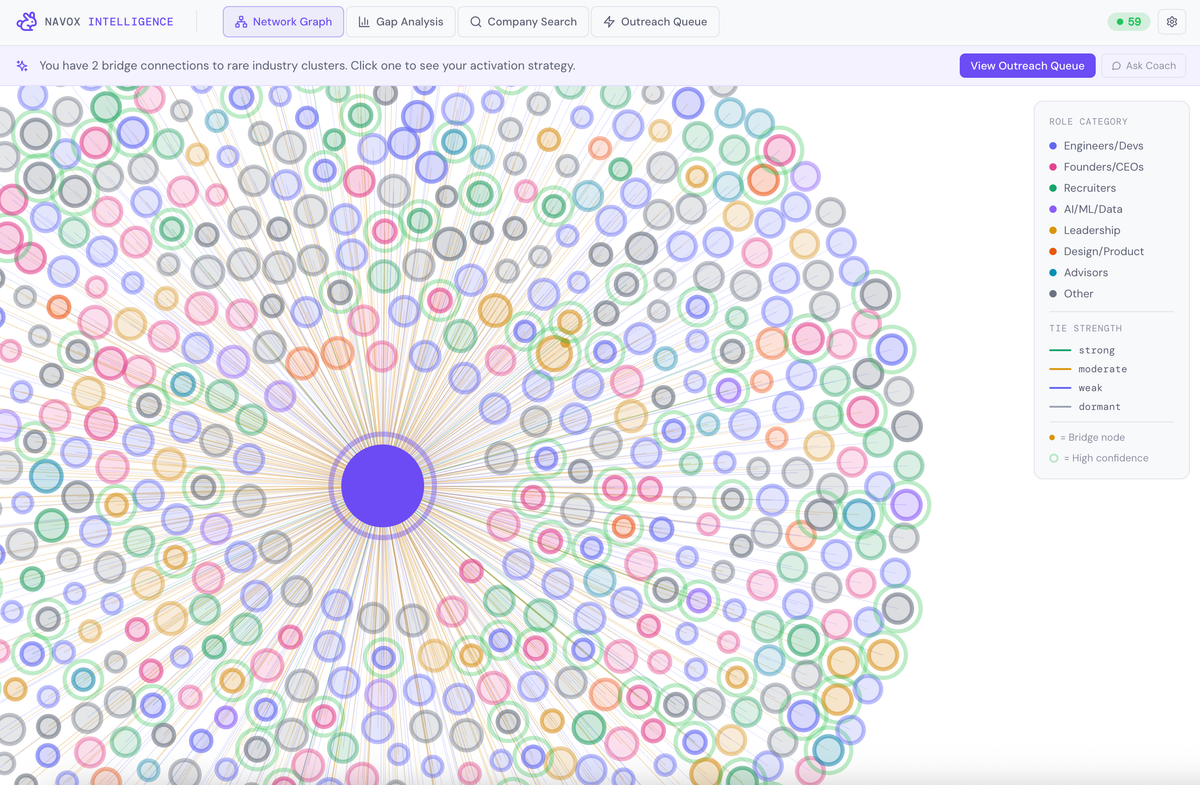Viewport: 1200px width, 785px height.
Task: Click the Advisors legend entry
Action: (1085, 272)
